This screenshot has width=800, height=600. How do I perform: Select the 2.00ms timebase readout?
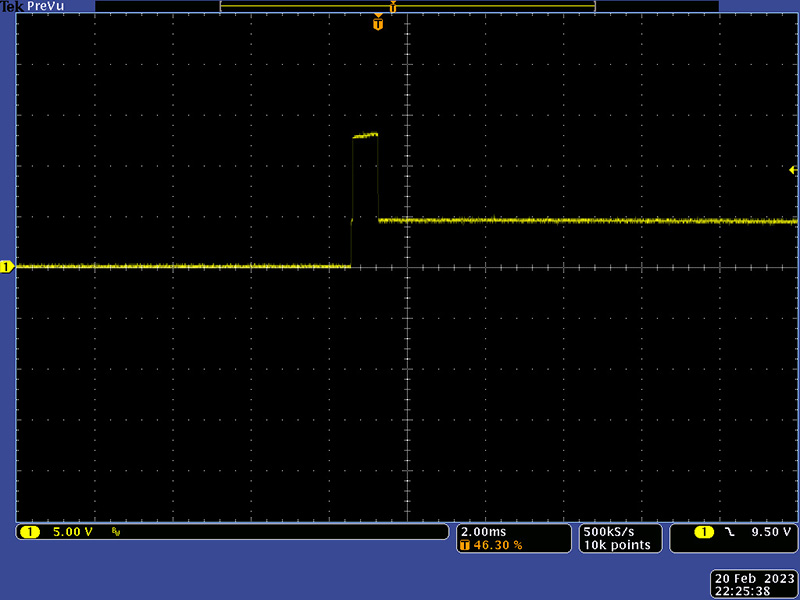(x=484, y=532)
